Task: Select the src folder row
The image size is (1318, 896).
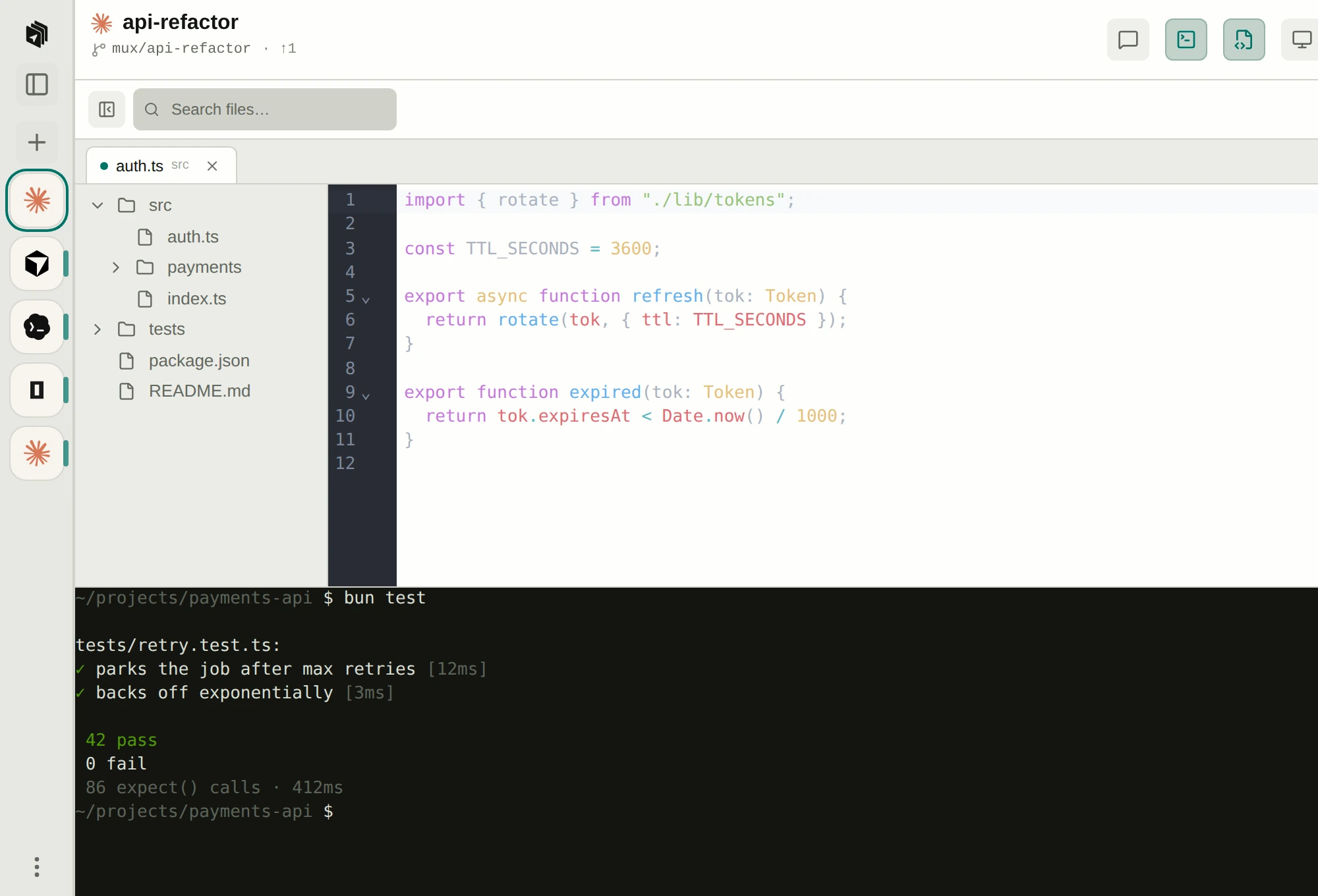Action: [202, 206]
